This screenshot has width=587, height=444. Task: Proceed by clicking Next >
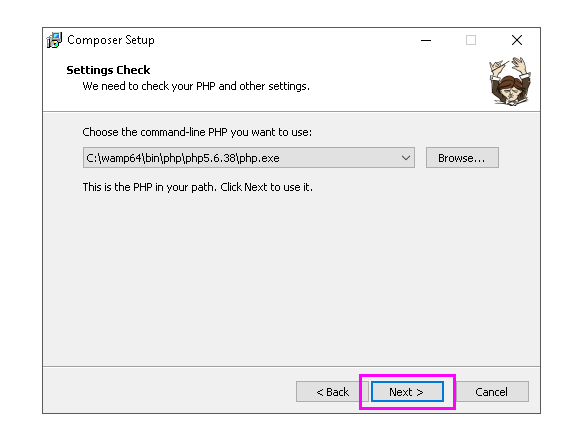pyautogui.click(x=407, y=392)
